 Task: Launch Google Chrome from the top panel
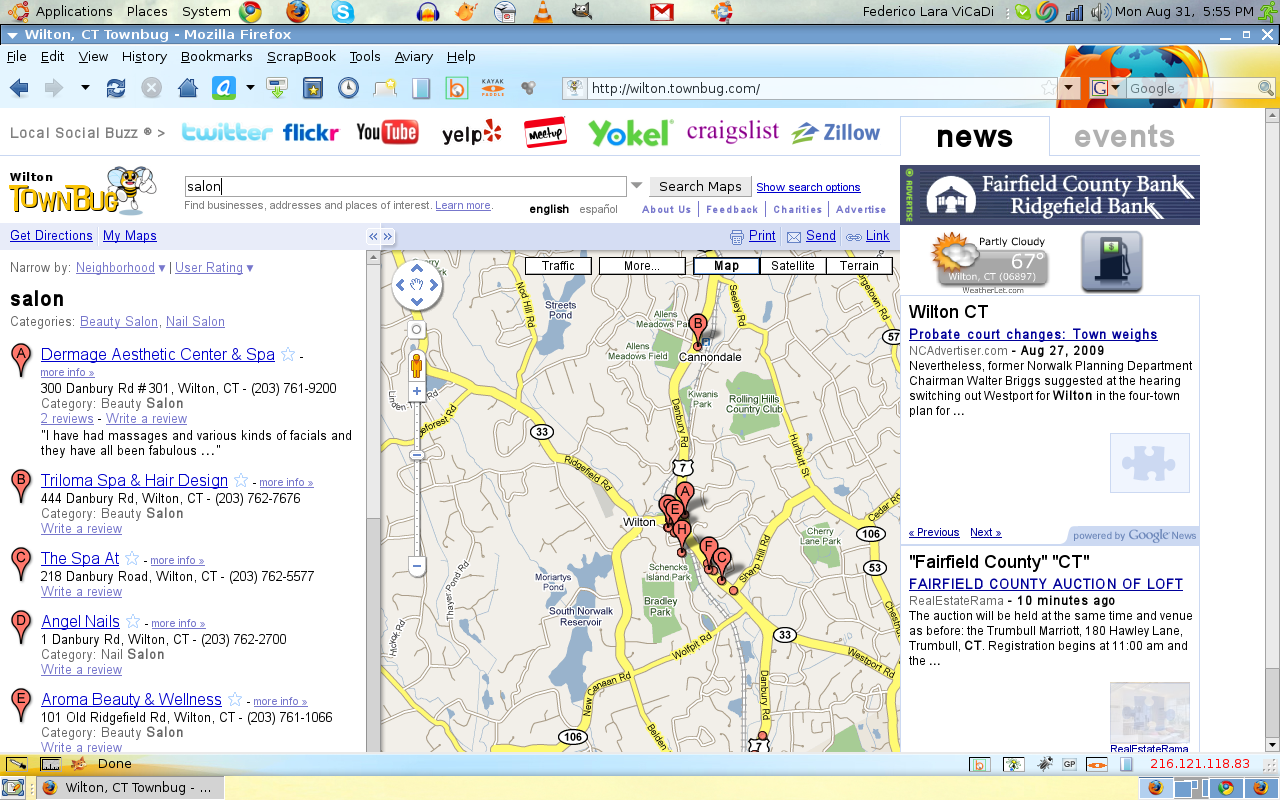251,12
